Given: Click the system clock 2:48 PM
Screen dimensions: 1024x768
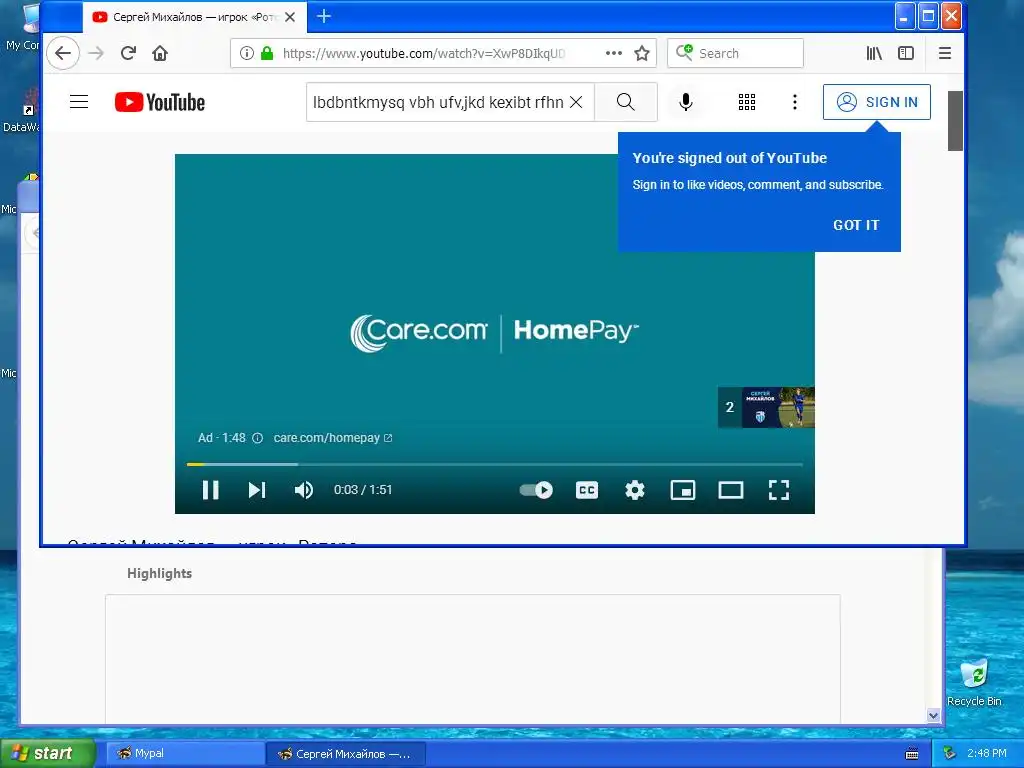Looking at the screenshot, I should [x=987, y=754].
